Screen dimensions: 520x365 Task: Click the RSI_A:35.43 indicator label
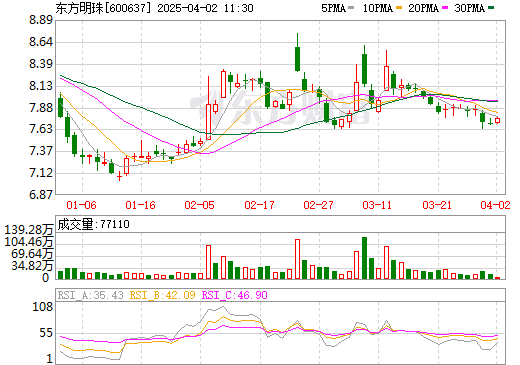coord(90,295)
